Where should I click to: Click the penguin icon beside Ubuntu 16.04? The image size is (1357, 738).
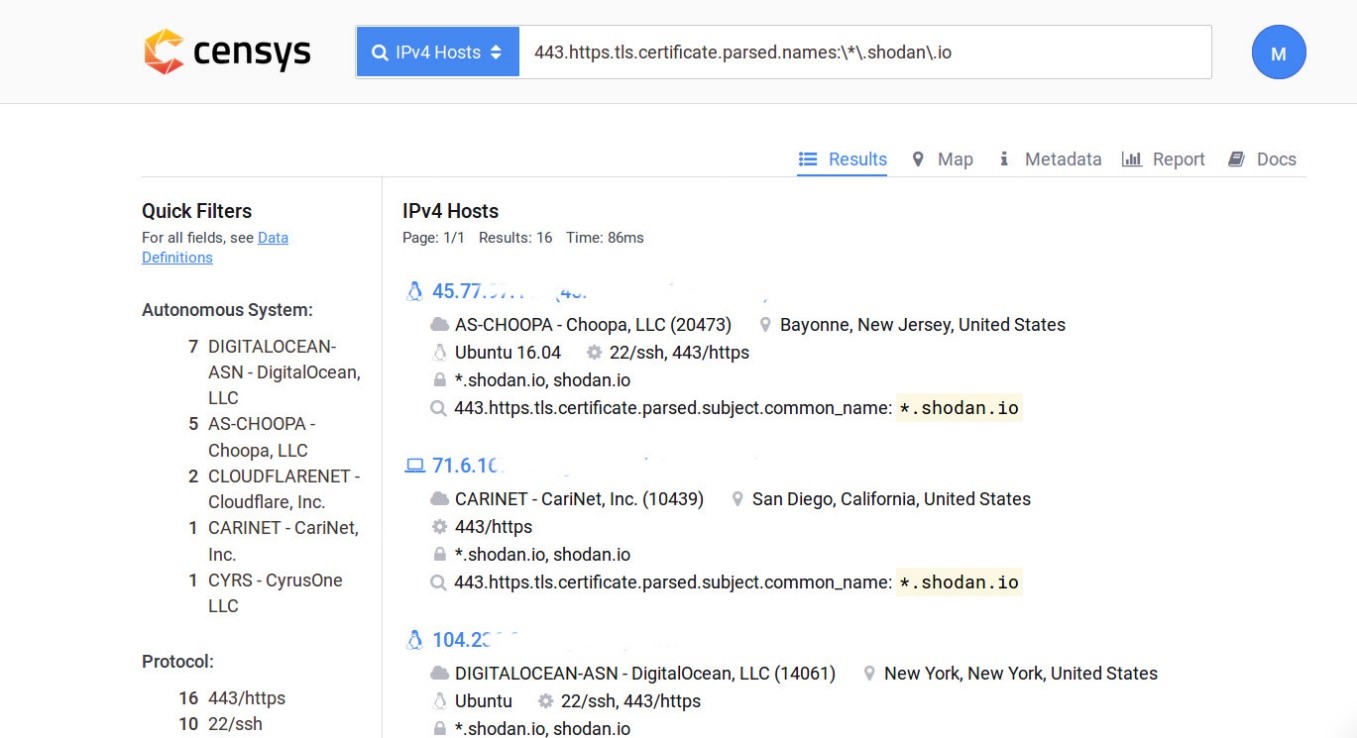pyautogui.click(x=439, y=352)
